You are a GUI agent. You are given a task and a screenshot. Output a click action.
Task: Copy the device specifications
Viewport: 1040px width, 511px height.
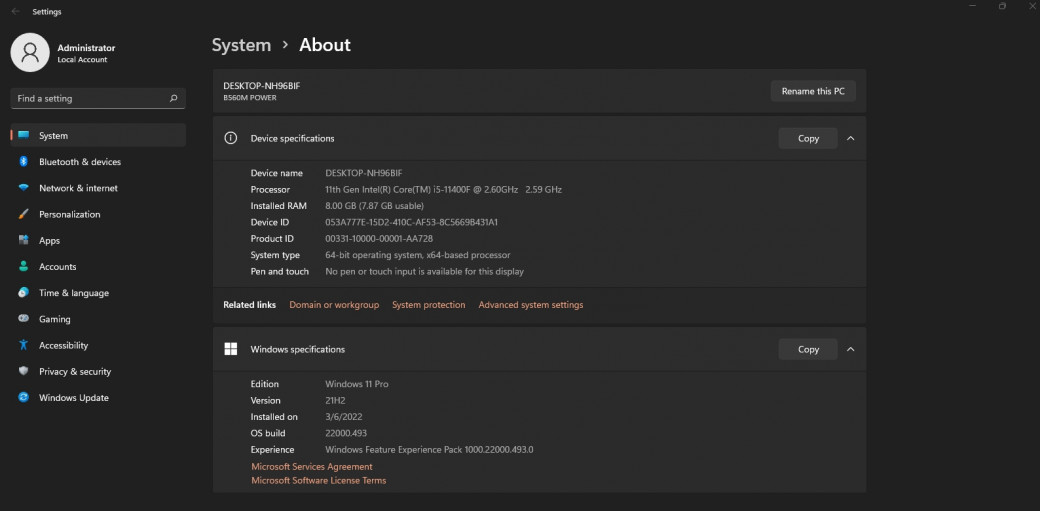coord(808,139)
